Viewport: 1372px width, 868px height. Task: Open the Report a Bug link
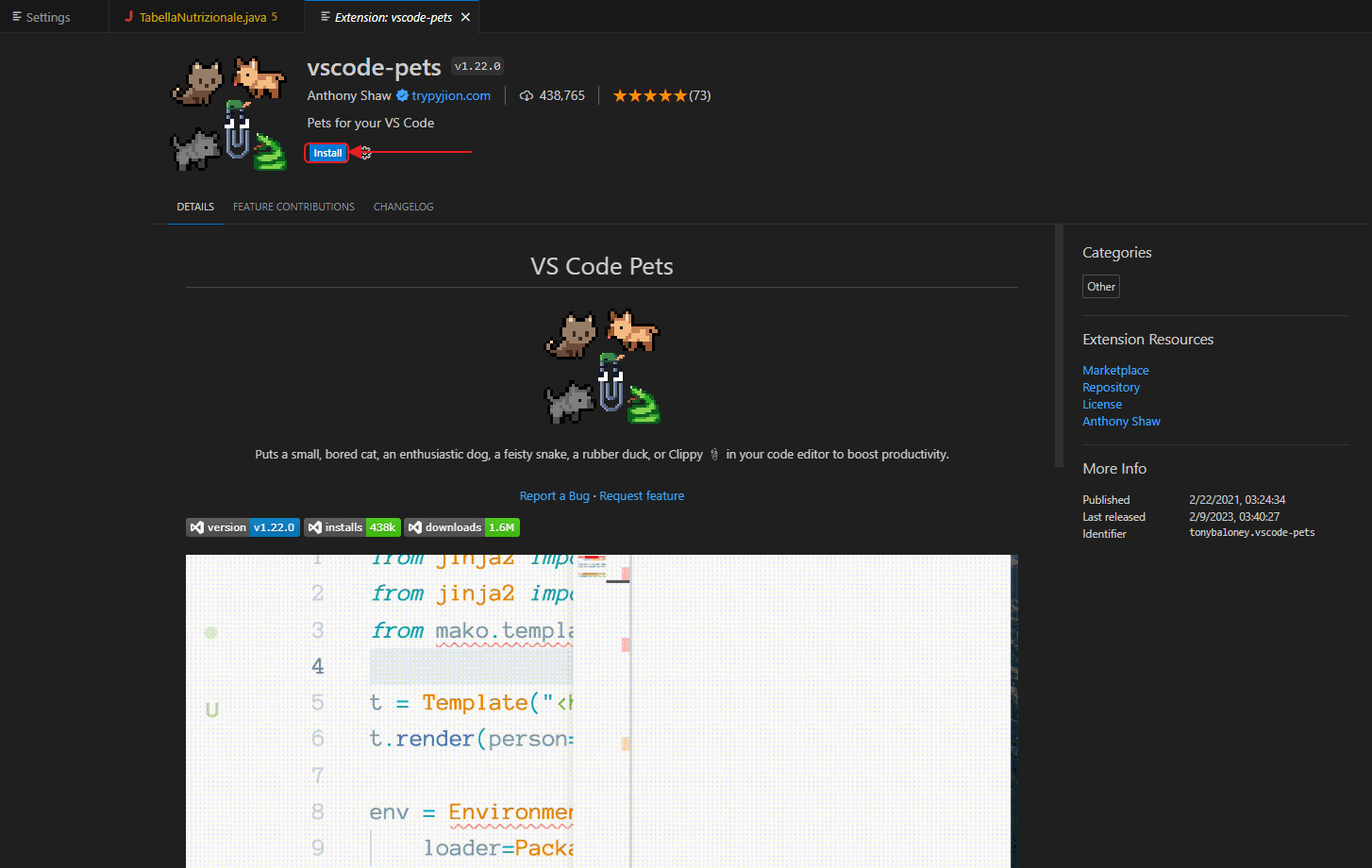555,496
